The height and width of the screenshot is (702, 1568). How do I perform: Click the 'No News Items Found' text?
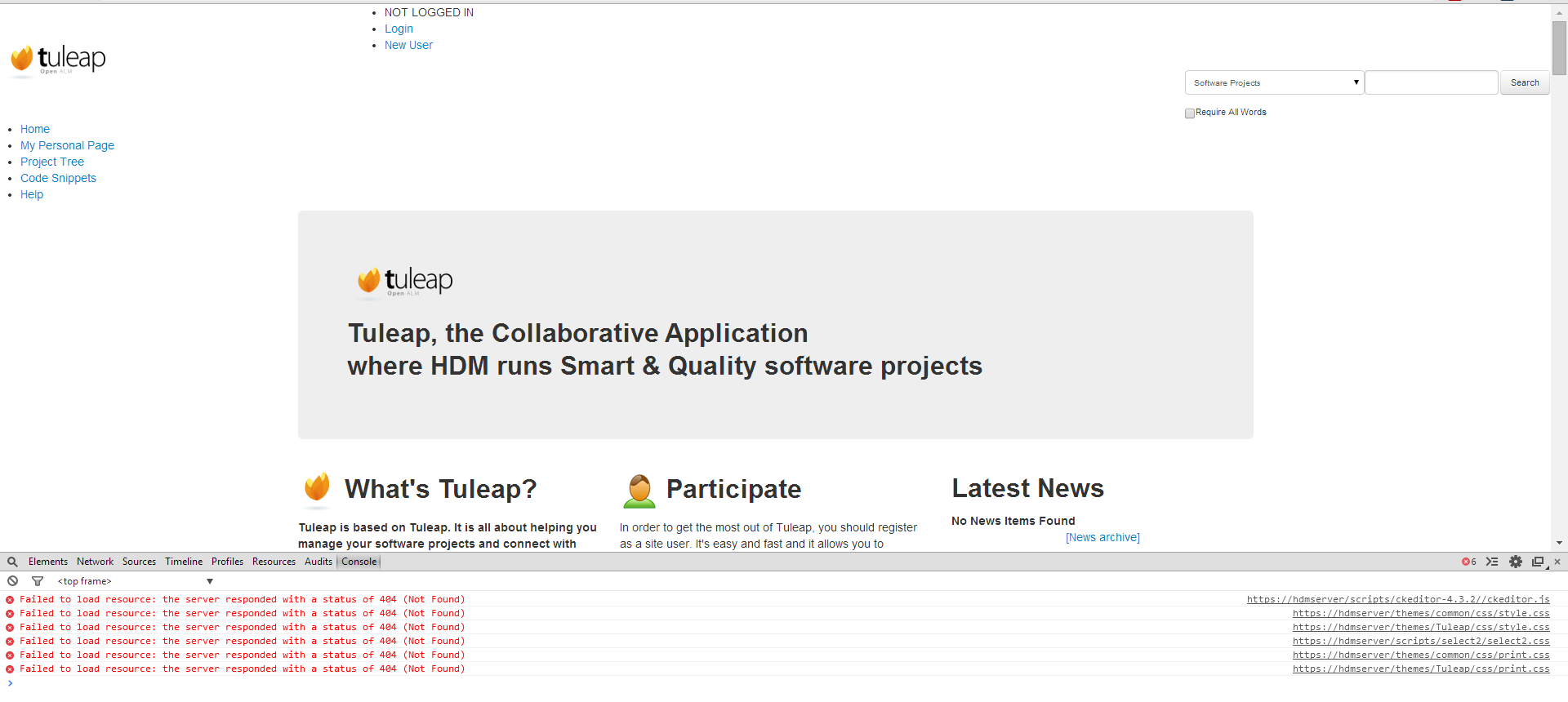coord(1013,521)
